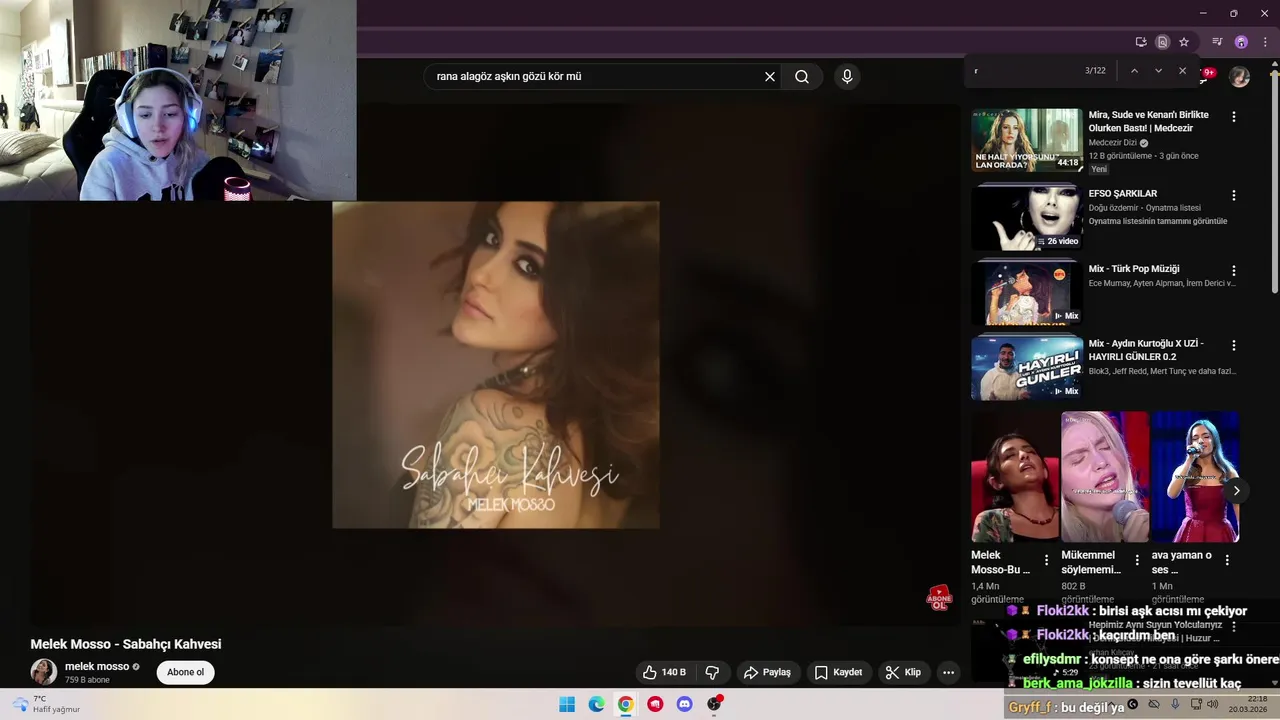Open Chrome three-dot menu
The width and height of the screenshot is (1280, 720).
(1265, 42)
